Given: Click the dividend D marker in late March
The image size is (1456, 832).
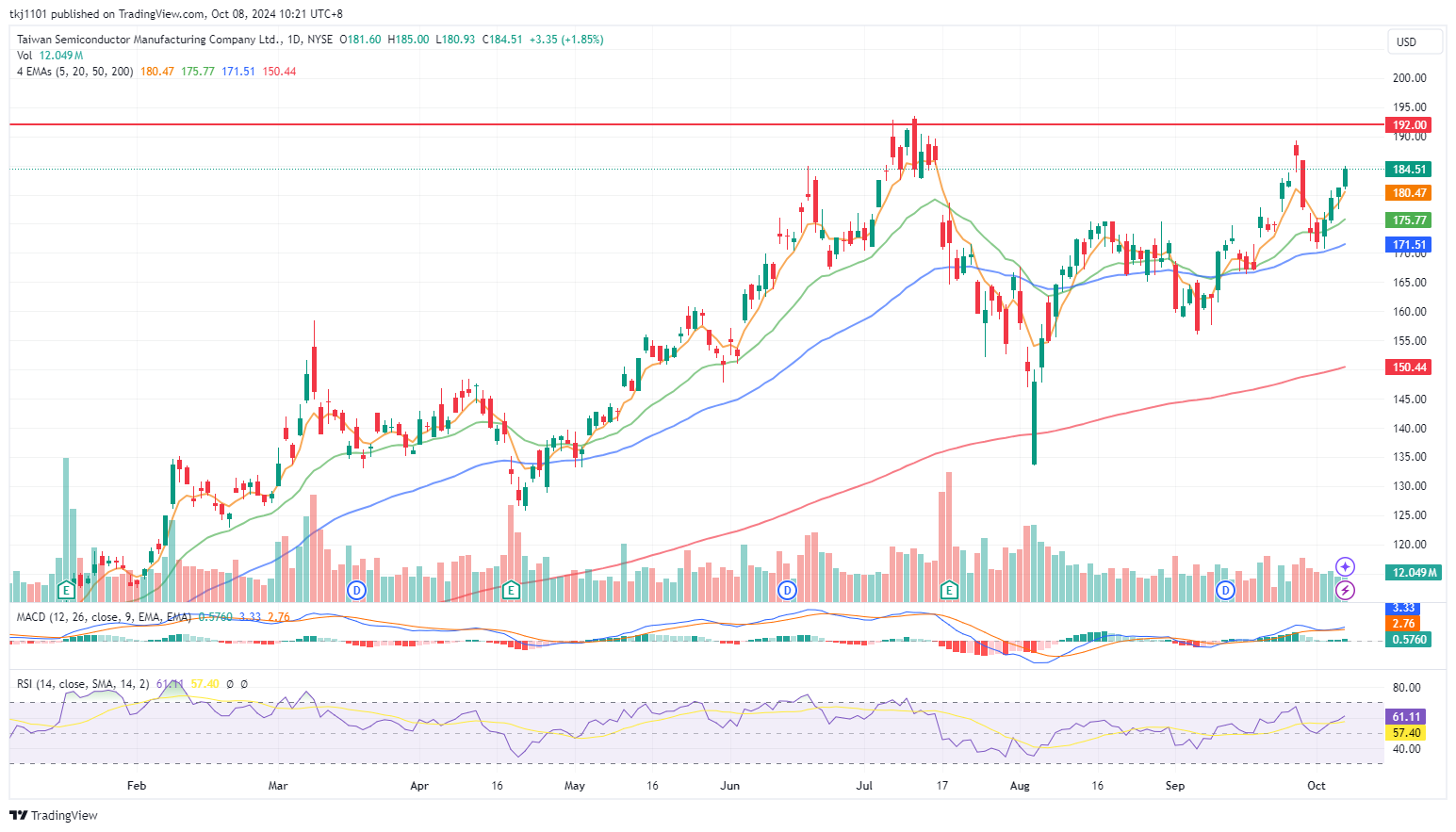Looking at the screenshot, I should click(x=356, y=591).
